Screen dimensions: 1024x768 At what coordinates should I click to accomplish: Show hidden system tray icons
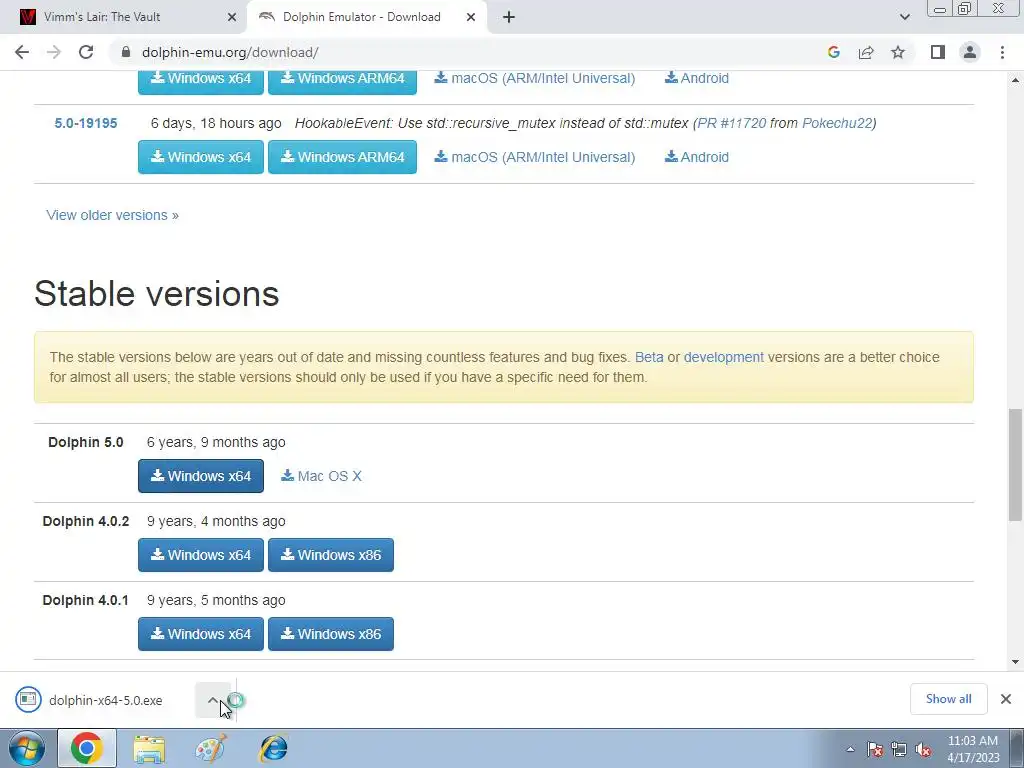[850, 750]
